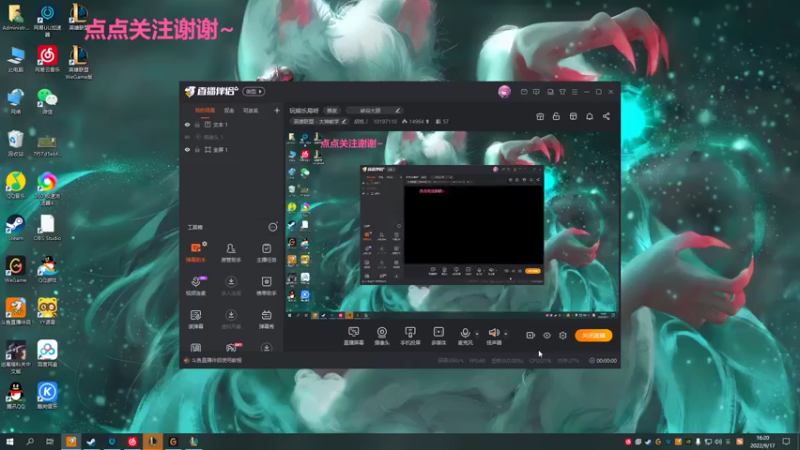Viewport: 800px width, 450px height.
Task: Toggle the preview eye icon near the live button
Action: click(x=546, y=335)
